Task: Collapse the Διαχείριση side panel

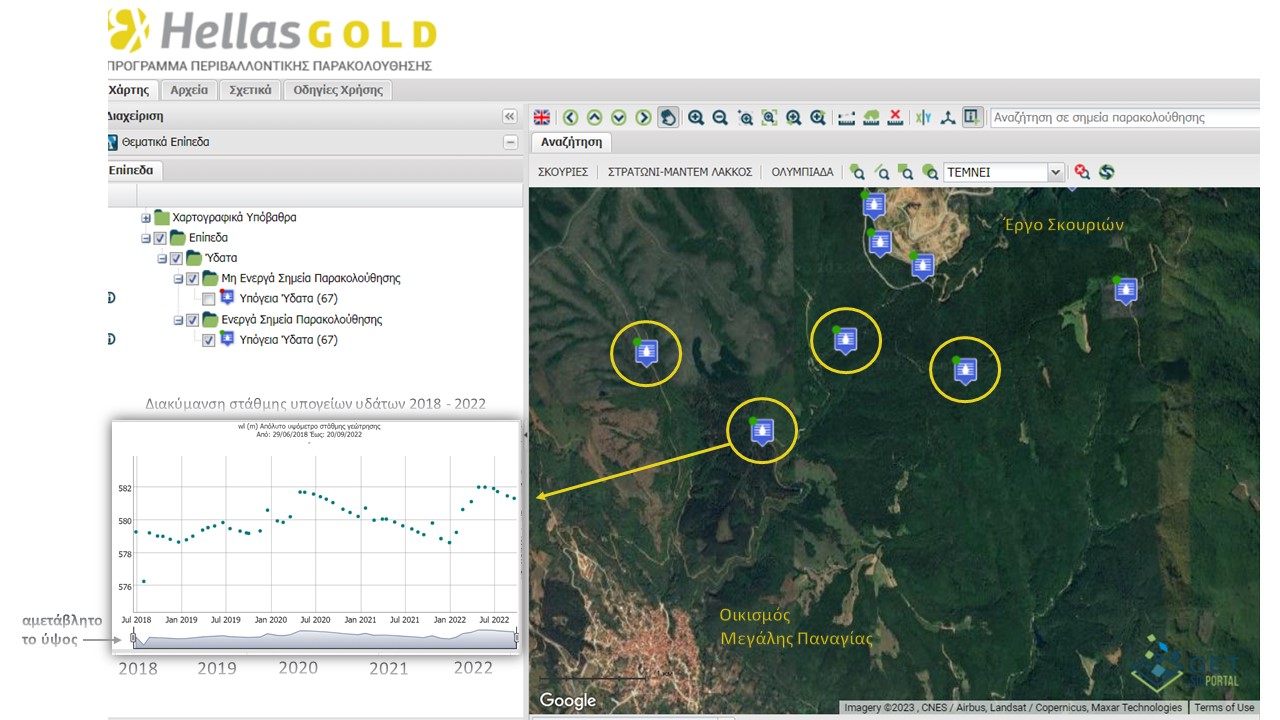Action: [x=510, y=117]
